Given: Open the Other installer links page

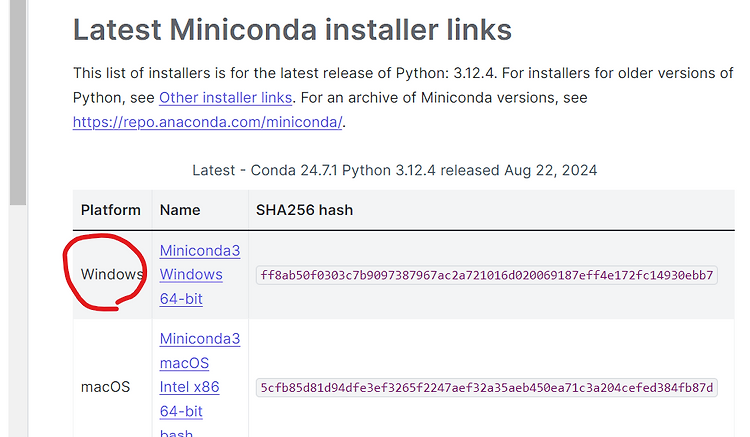Looking at the screenshot, I should coord(225,98).
